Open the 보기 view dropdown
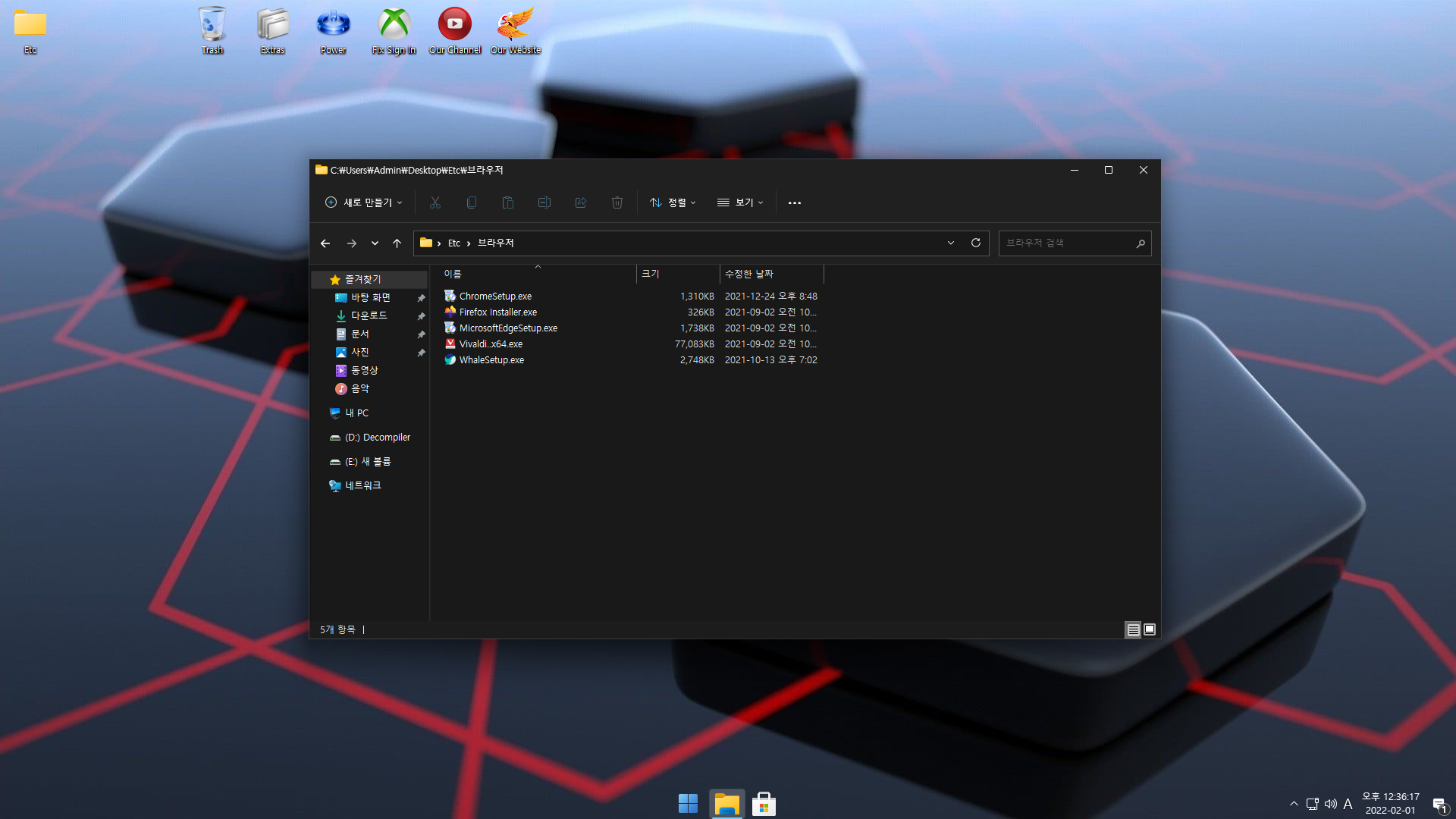1456x819 pixels. coord(740,202)
